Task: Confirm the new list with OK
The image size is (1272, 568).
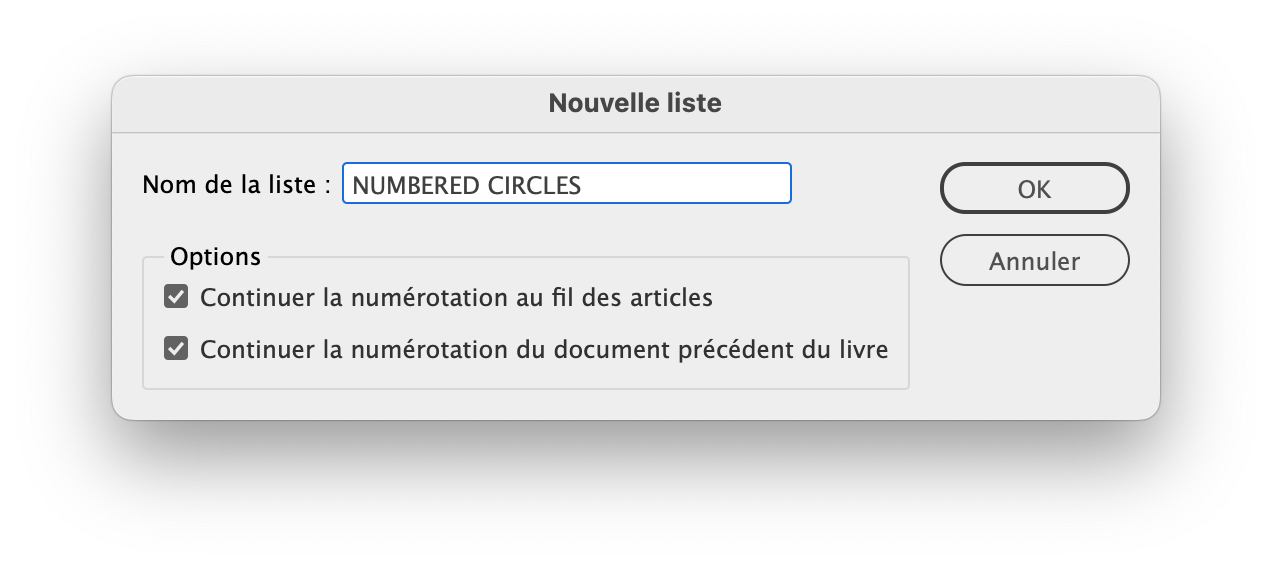Action: pos(1034,189)
